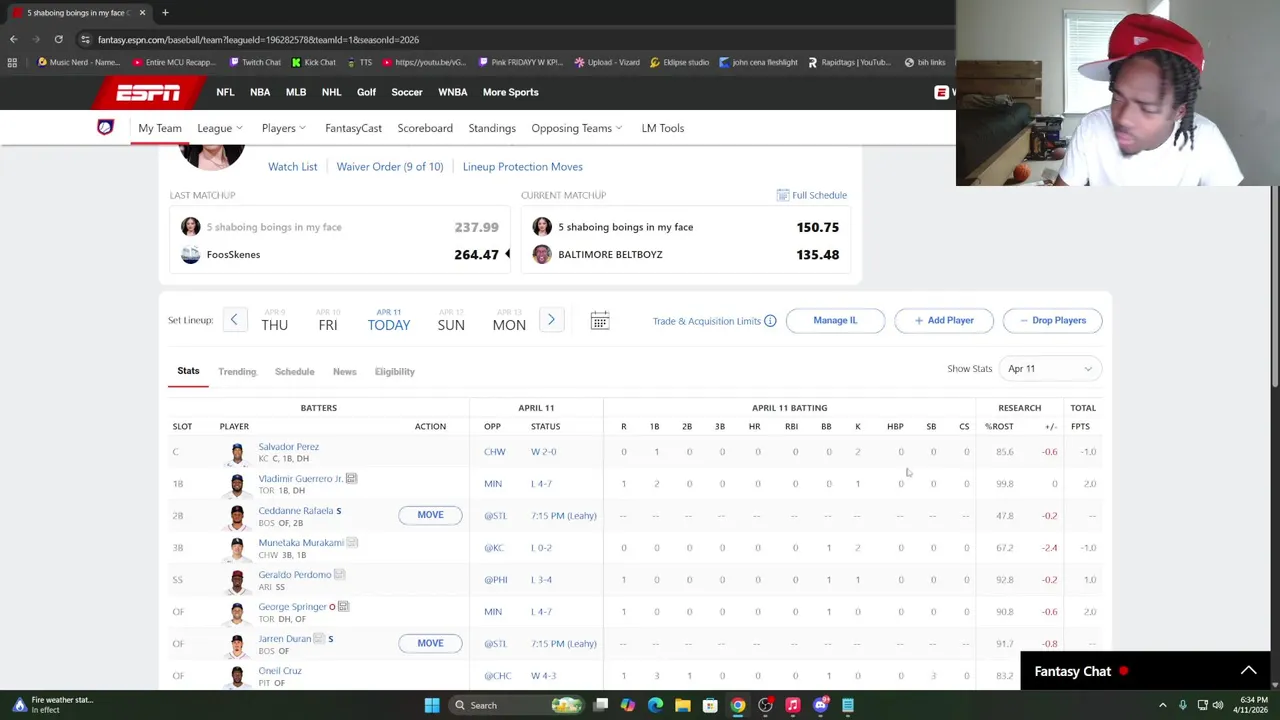The image size is (1280, 720).
Task: Click the Manage IL button
Action: click(835, 320)
